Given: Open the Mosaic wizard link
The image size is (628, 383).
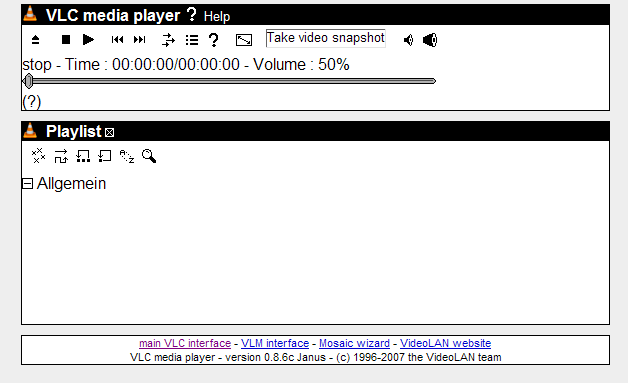Looking at the screenshot, I should coord(354,343).
